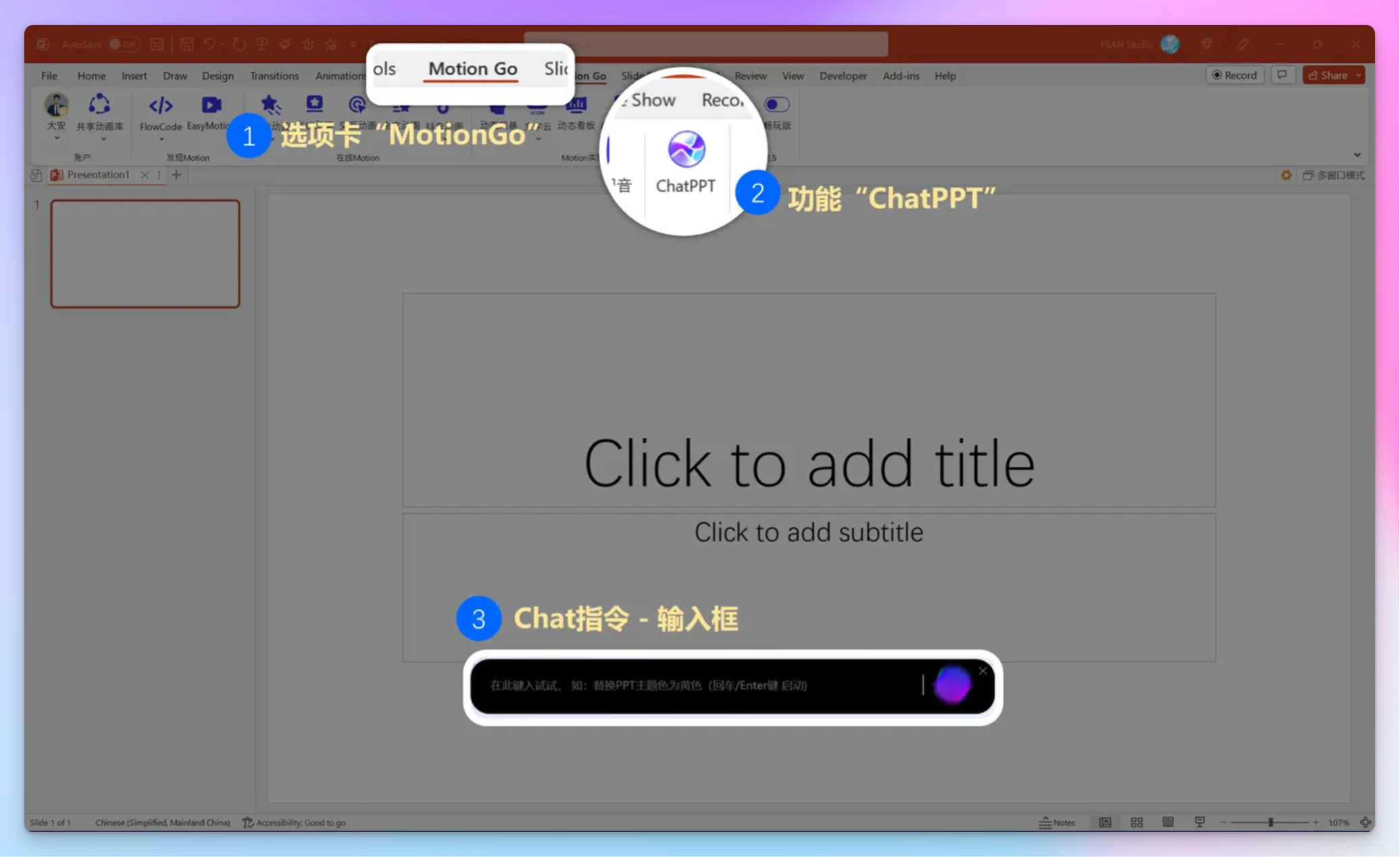This screenshot has width=1400, height=857.
Task: Open the ChatPPT function
Action: (685, 162)
